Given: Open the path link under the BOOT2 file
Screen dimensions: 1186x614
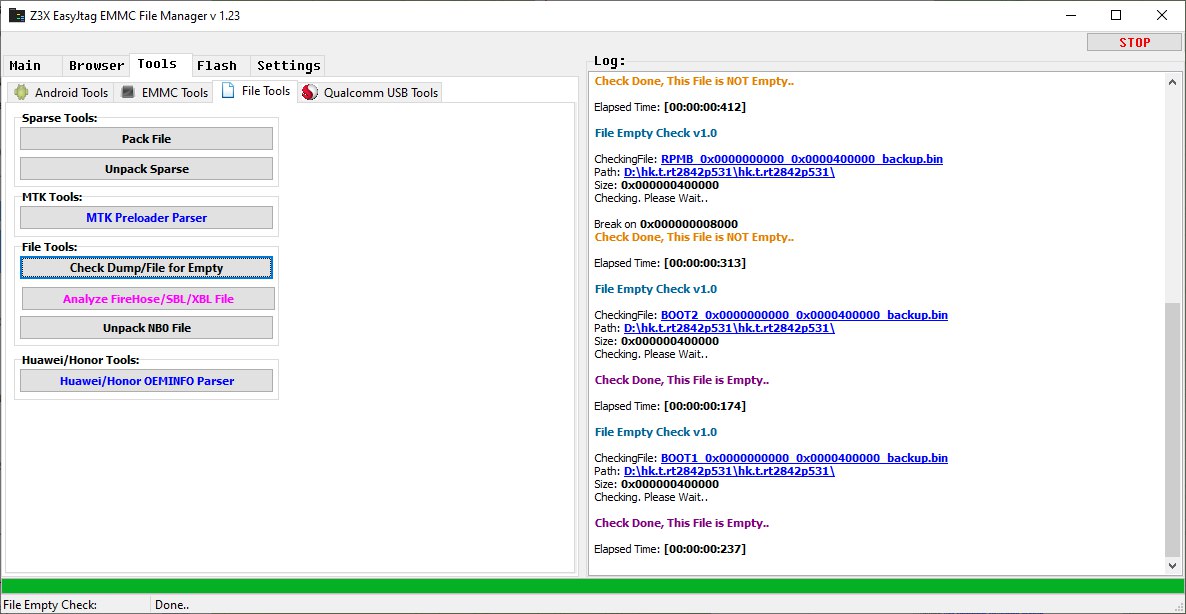Looking at the screenshot, I should 729,328.
